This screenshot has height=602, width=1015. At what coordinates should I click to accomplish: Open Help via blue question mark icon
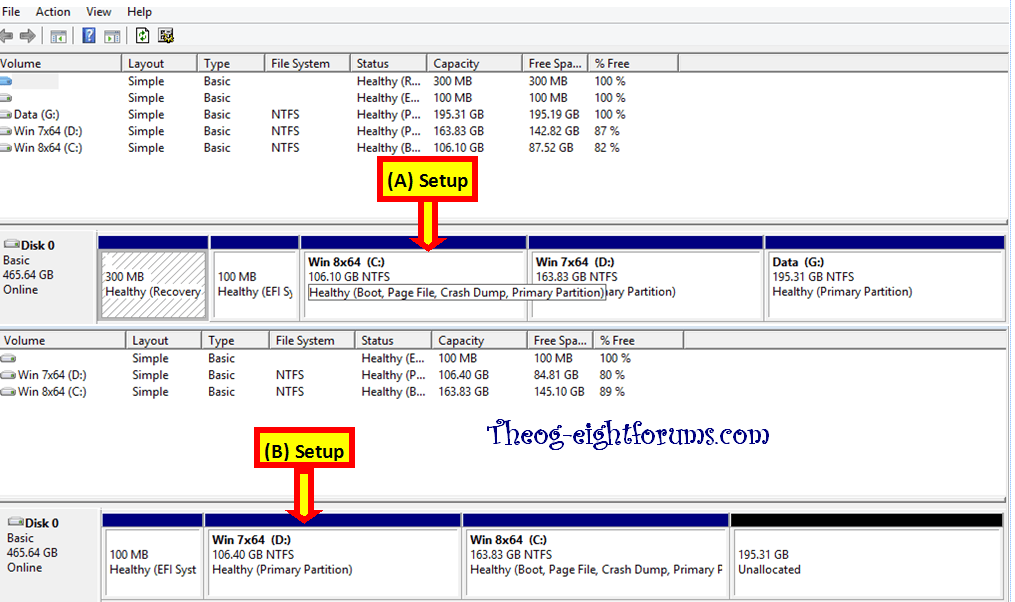(89, 36)
